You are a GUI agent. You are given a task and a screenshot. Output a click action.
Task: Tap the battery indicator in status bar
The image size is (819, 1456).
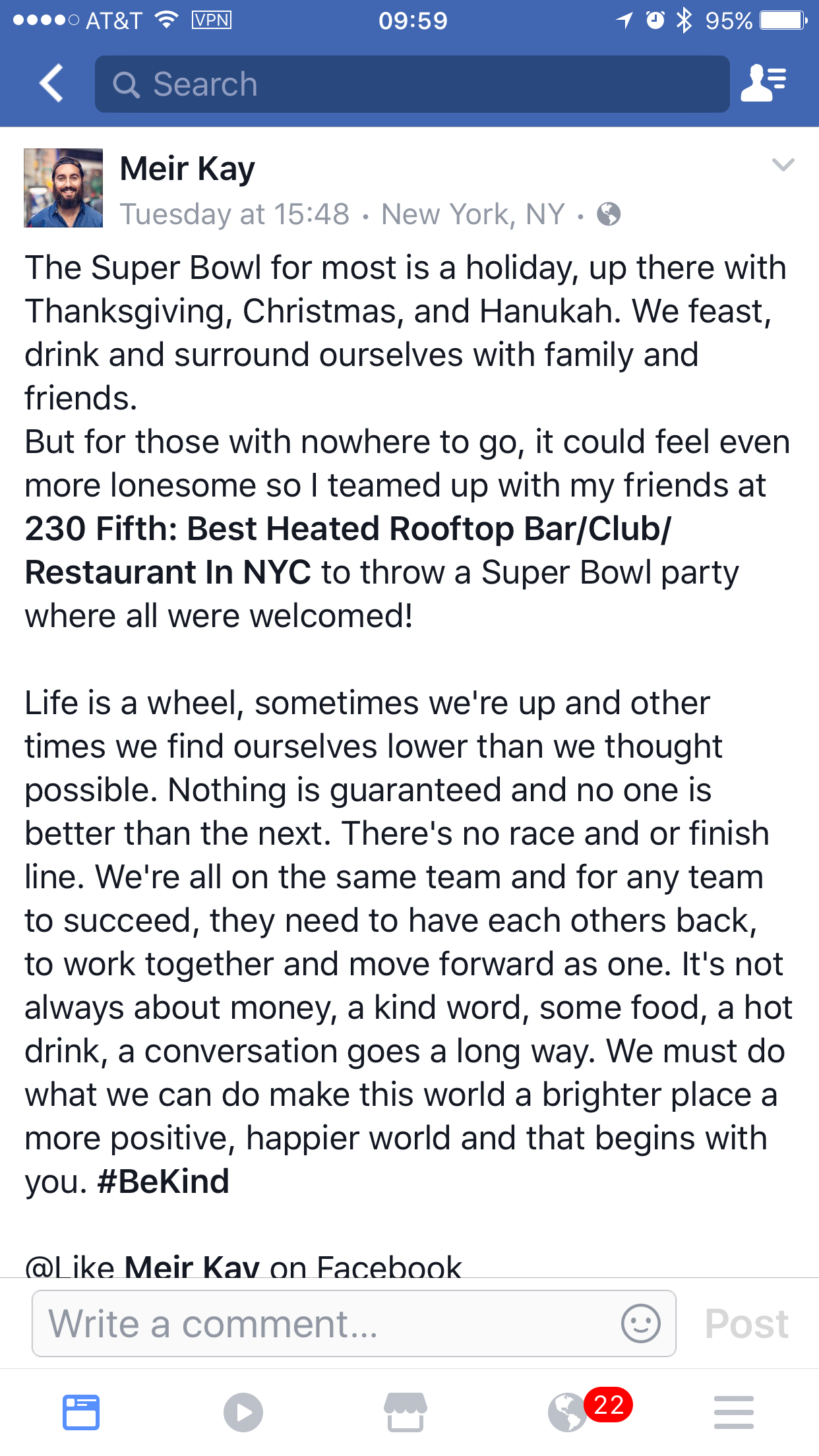783,21
